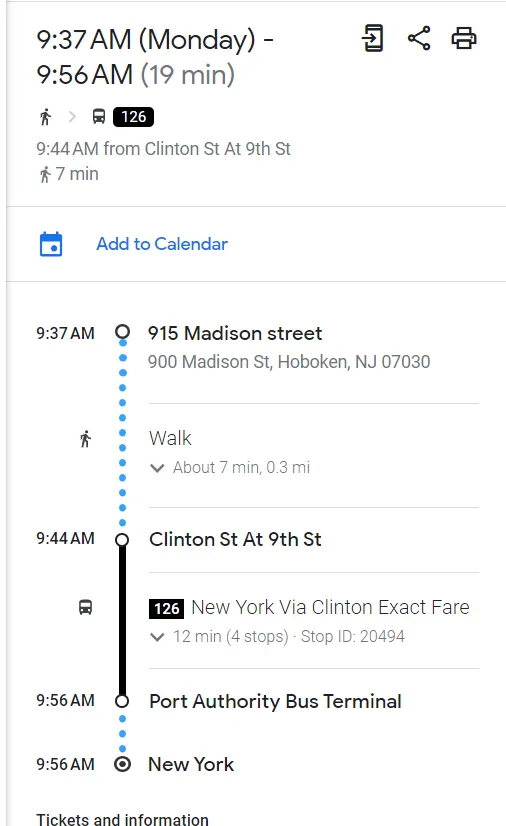Click the bus icon left of the 126 step
This screenshot has width=506, height=826.
(85, 607)
